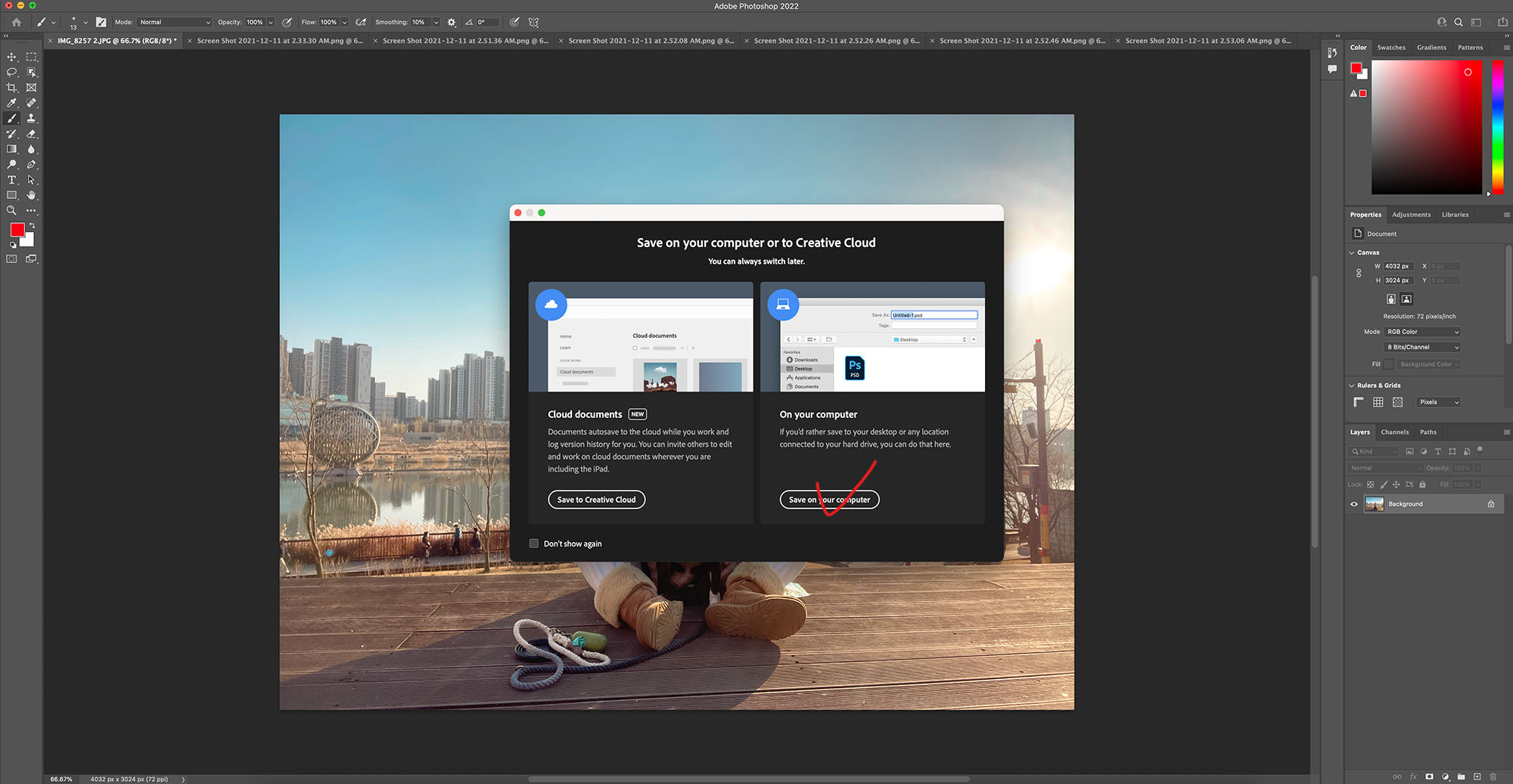
Task: Enable airbrush-style build-up effects
Action: point(361,22)
